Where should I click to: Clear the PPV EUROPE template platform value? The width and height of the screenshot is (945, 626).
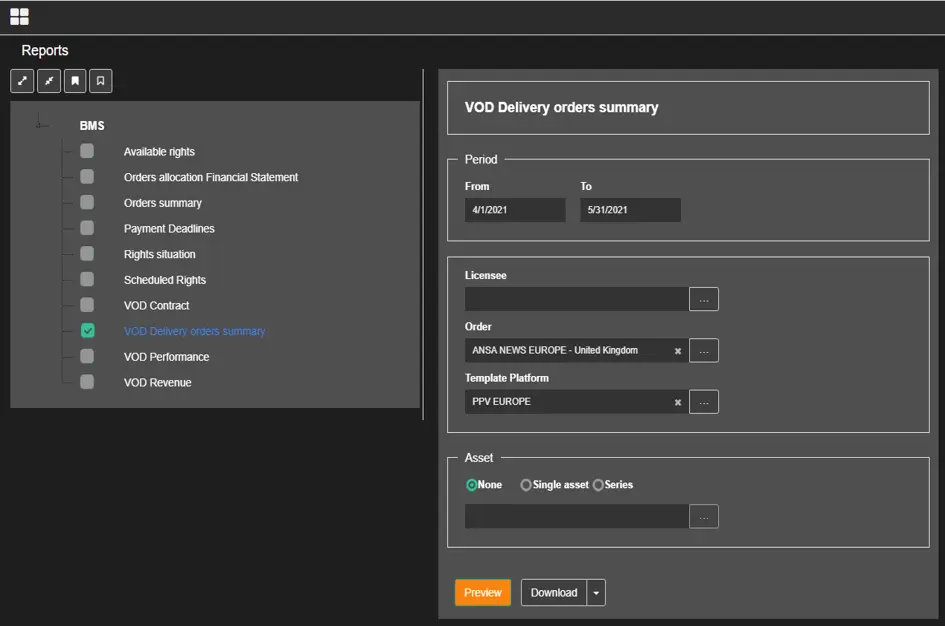pos(677,402)
